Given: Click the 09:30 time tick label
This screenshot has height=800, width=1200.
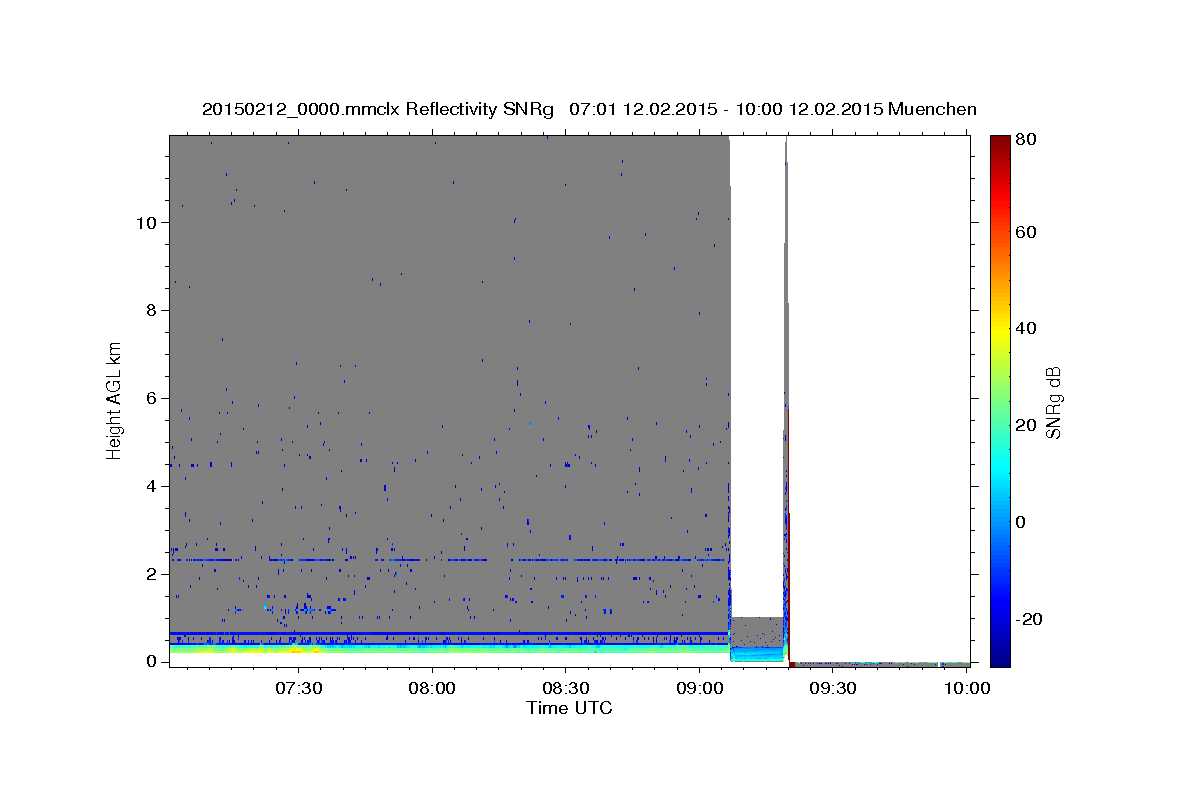Looking at the screenshot, I should point(832,688).
